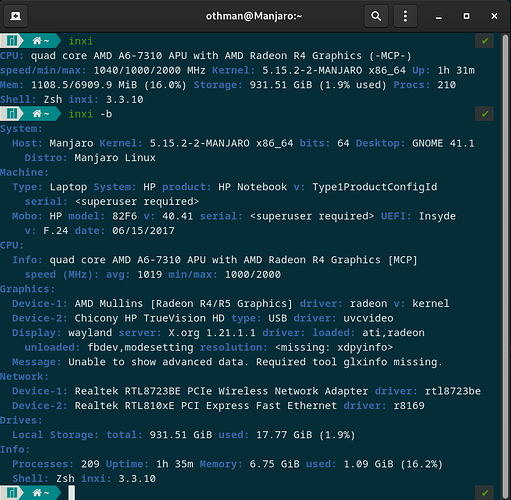Viewport: 511px width, 500px height.
Task: Click UEFI value 'Insyde'
Action: point(437,216)
